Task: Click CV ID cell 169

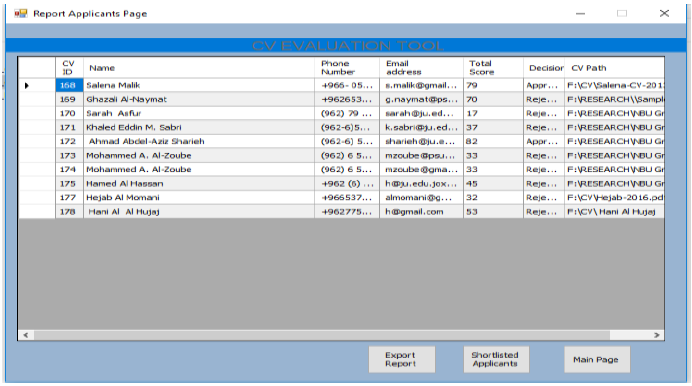Action: coord(69,99)
